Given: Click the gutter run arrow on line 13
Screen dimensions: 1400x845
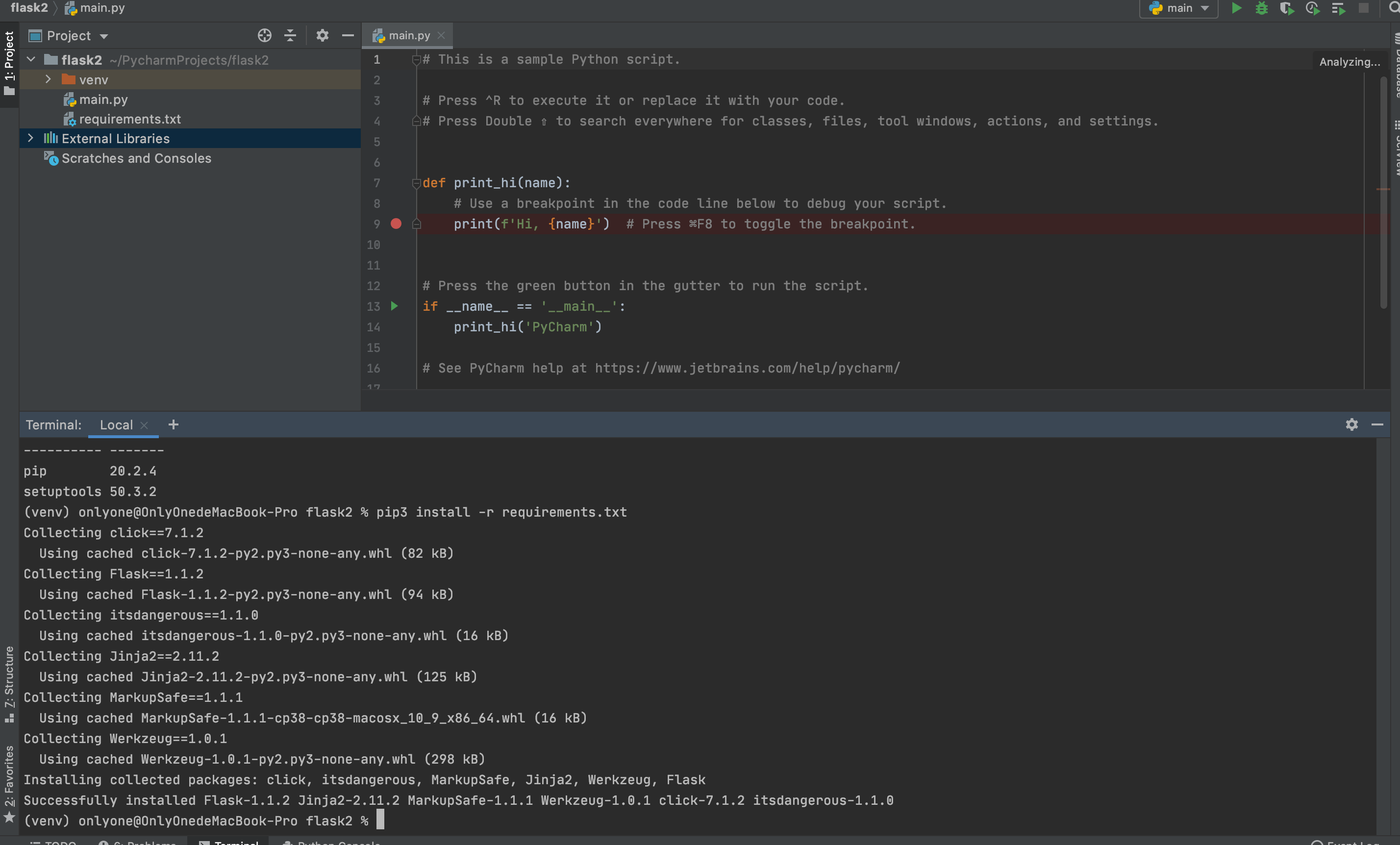Looking at the screenshot, I should [394, 306].
